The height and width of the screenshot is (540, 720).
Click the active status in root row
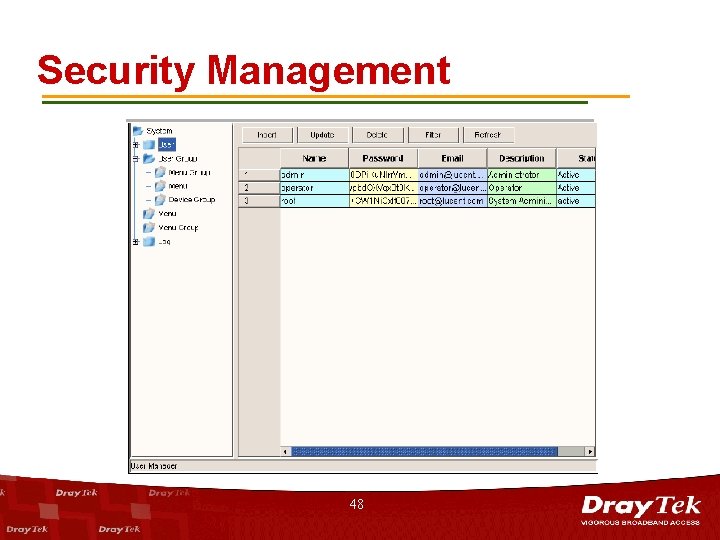coord(576,201)
